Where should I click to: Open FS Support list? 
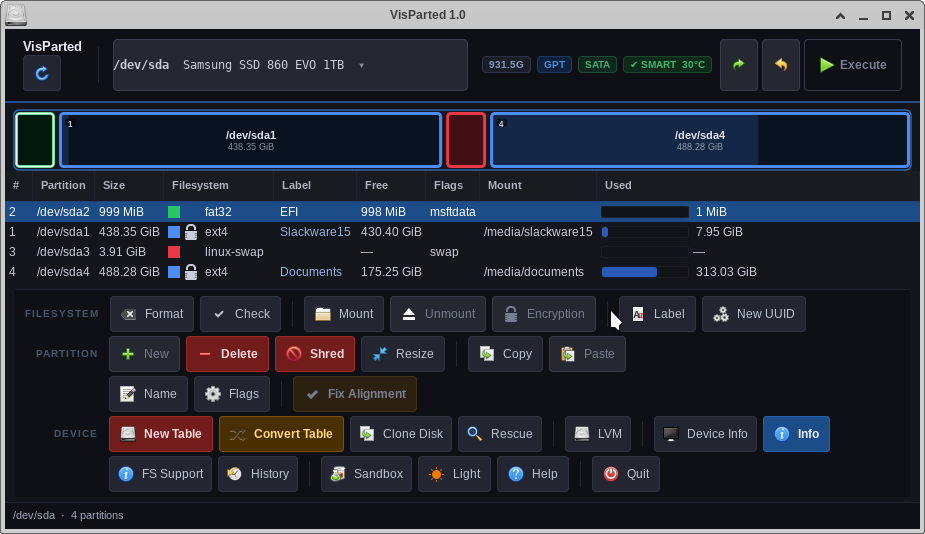coord(160,474)
